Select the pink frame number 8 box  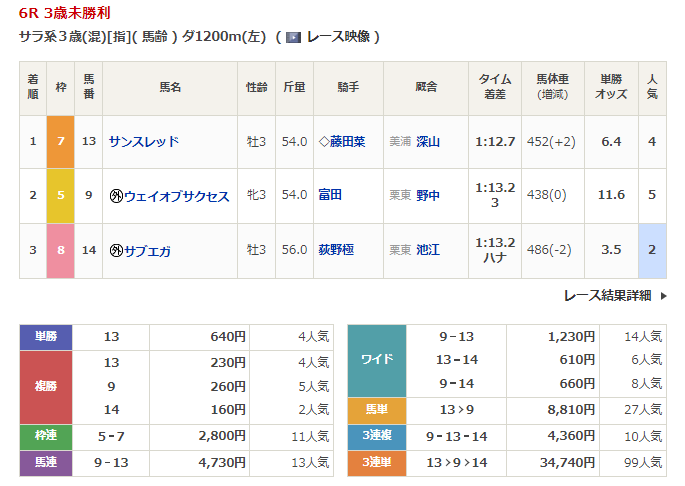61,251
